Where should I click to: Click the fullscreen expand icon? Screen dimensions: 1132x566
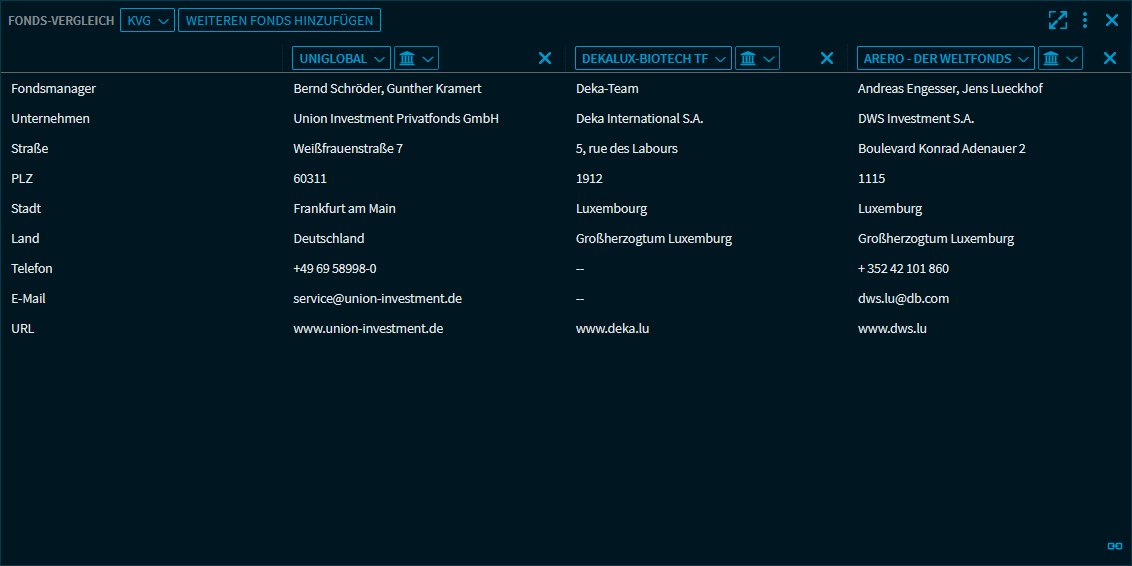coord(1057,20)
